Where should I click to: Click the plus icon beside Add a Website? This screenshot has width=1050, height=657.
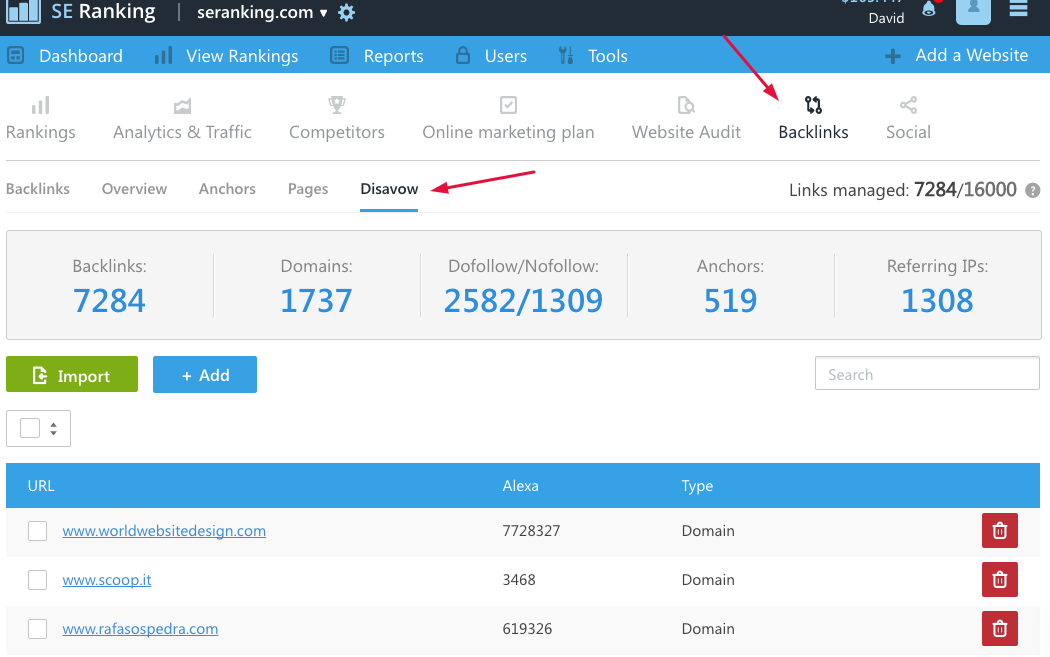tap(893, 56)
